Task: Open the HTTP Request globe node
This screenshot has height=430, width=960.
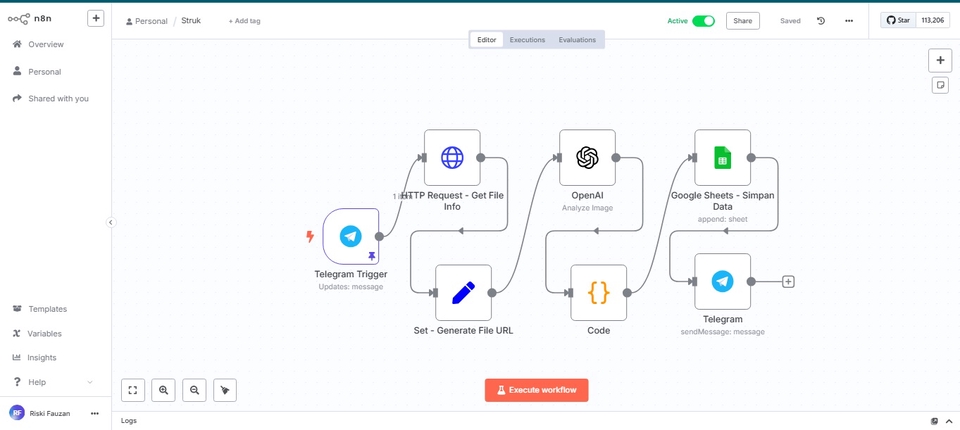Action: (452, 157)
